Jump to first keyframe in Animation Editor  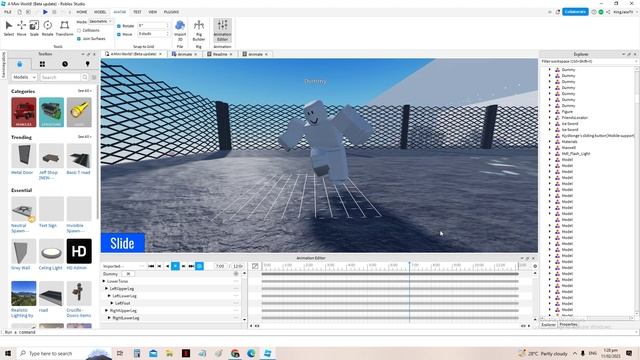[x=151, y=266]
